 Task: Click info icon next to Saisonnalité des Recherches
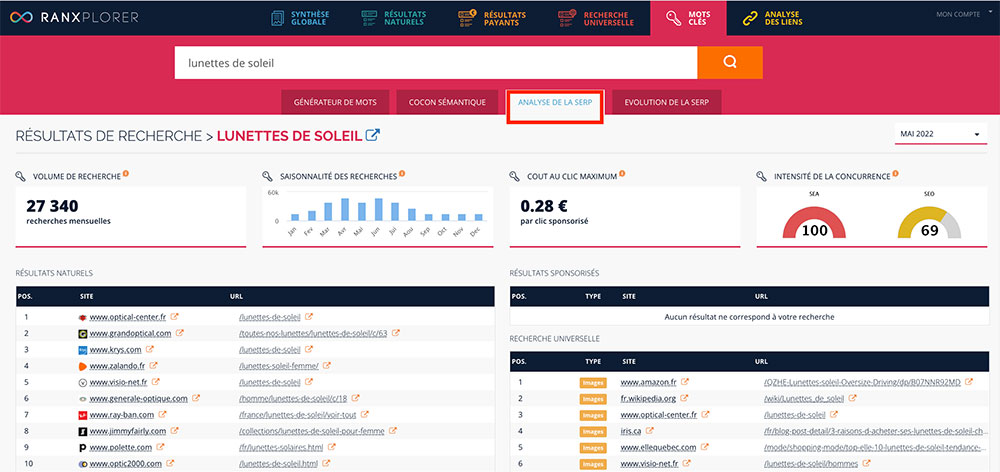[402, 173]
